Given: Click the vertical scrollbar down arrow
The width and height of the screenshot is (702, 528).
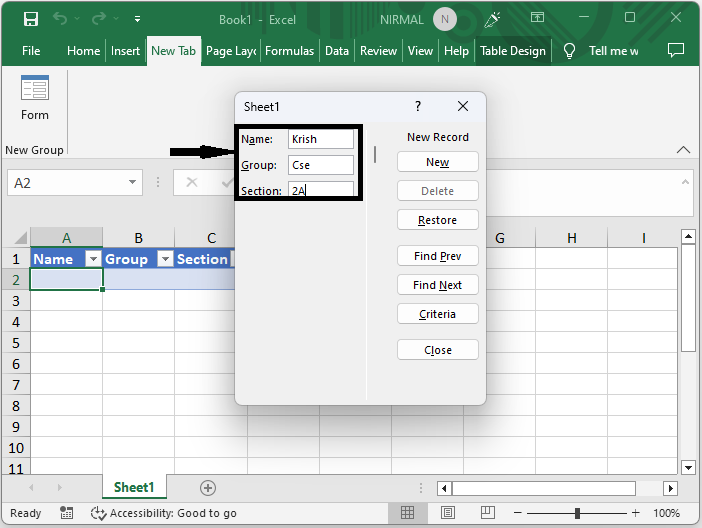Looking at the screenshot, I should pyautogui.click(x=688, y=468).
